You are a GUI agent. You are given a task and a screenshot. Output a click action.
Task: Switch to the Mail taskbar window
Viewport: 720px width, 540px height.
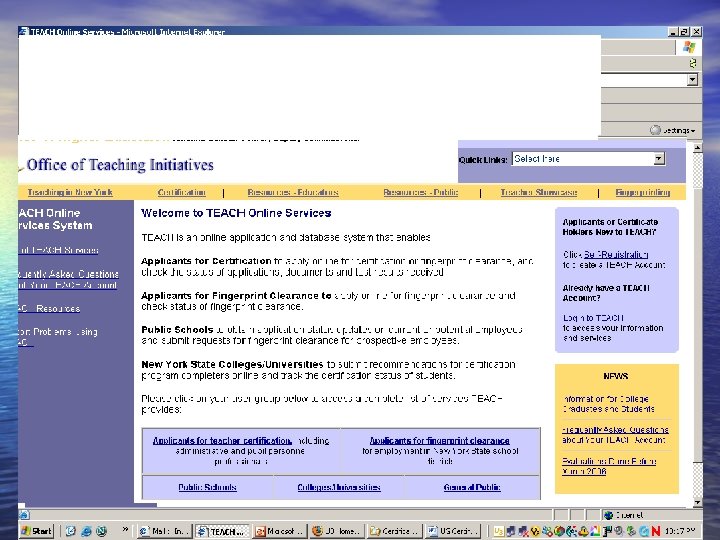click(164, 531)
